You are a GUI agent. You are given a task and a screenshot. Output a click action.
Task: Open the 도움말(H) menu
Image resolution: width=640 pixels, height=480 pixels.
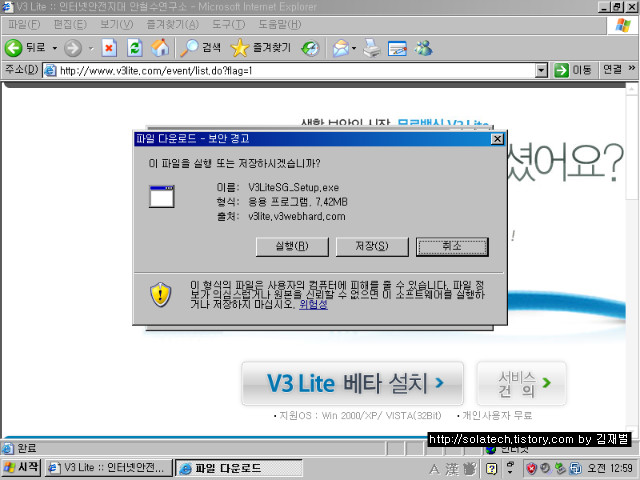pos(280,24)
